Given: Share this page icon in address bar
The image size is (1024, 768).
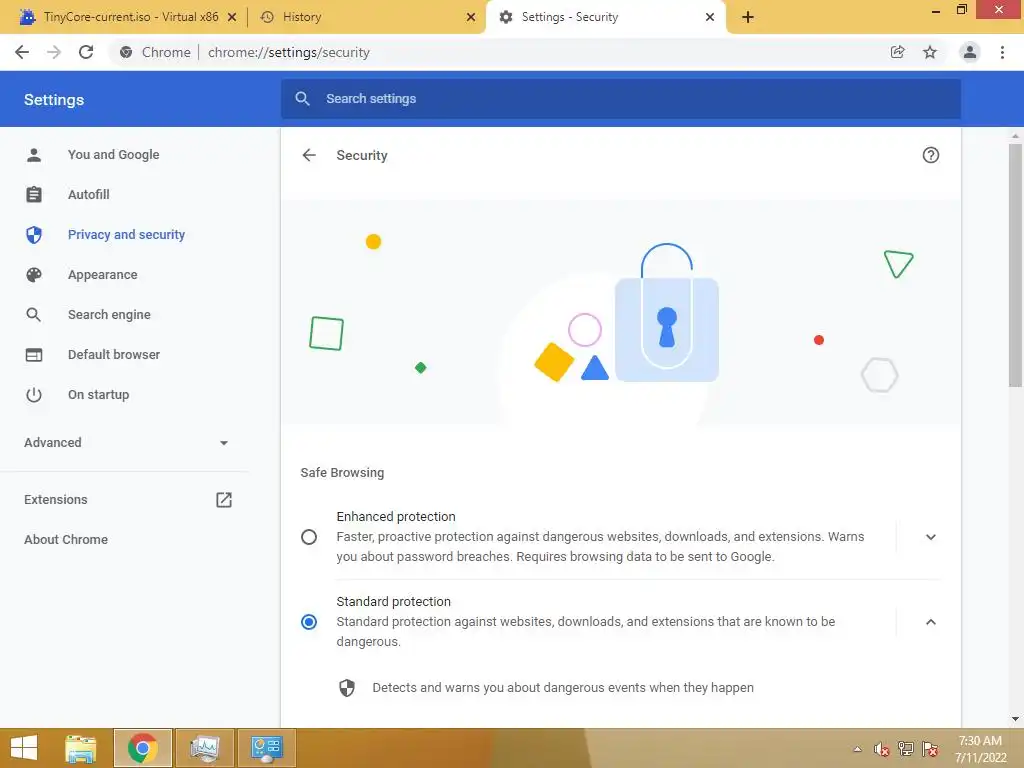Looking at the screenshot, I should [x=898, y=52].
